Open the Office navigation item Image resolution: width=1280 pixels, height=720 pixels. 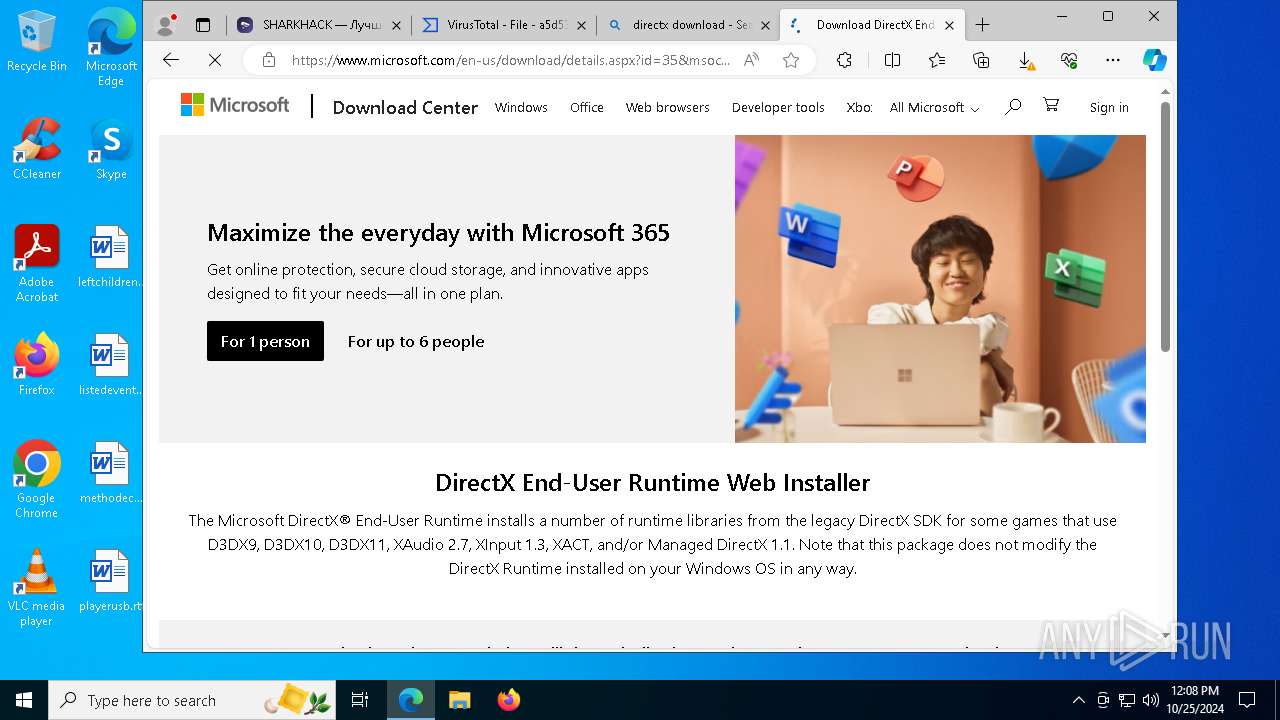click(587, 107)
